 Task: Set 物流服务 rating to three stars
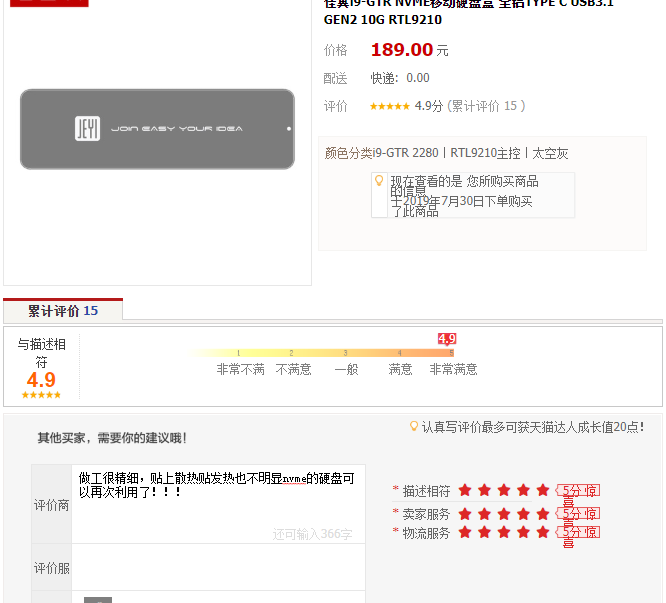[504, 532]
